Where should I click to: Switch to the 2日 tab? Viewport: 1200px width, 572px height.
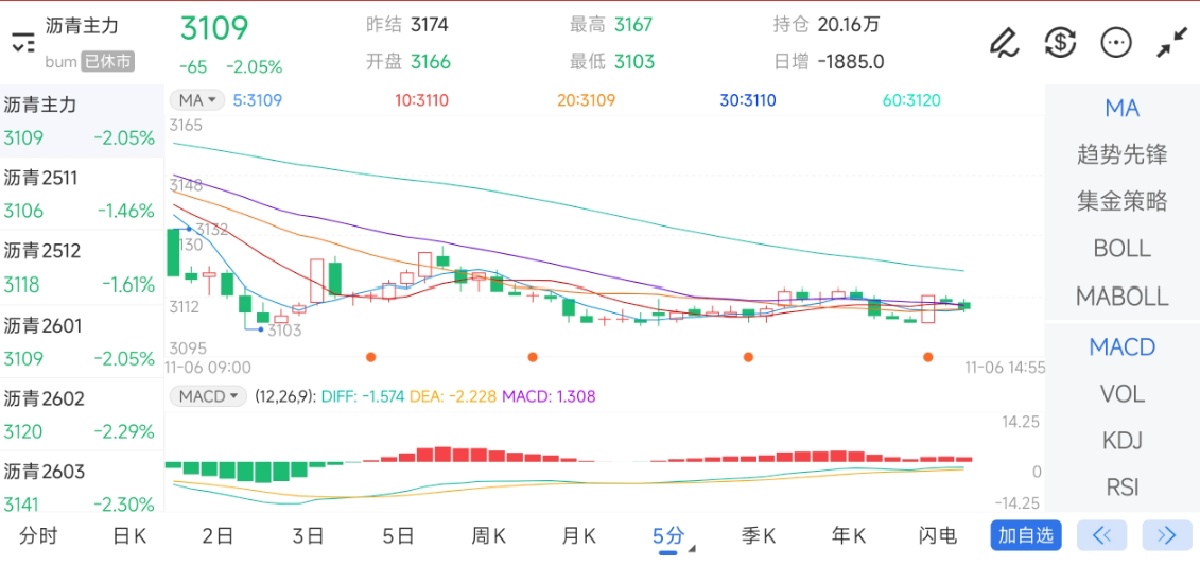(x=218, y=536)
